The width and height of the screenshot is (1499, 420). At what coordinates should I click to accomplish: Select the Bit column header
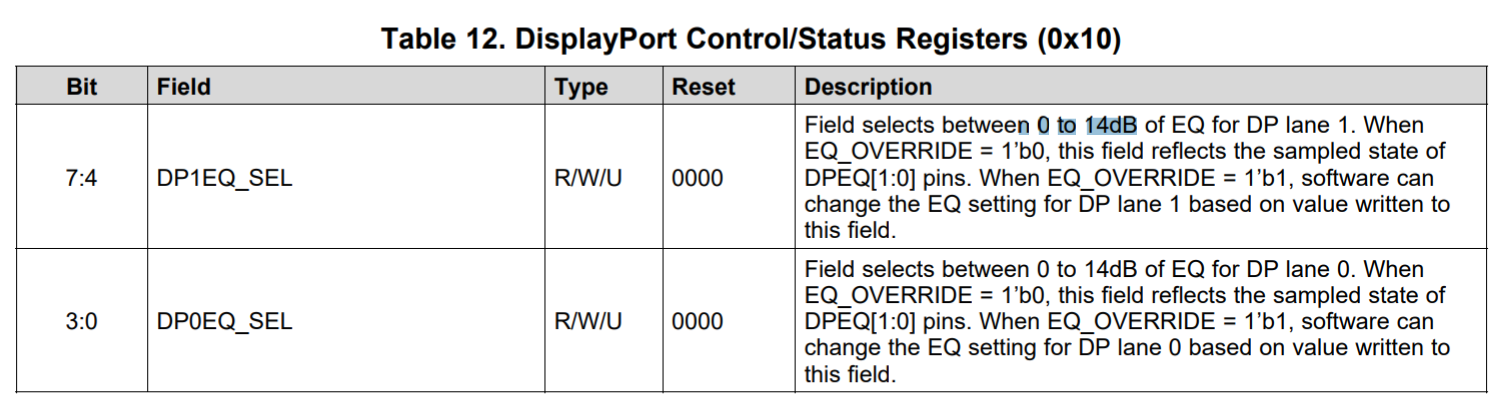click(x=81, y=87)
